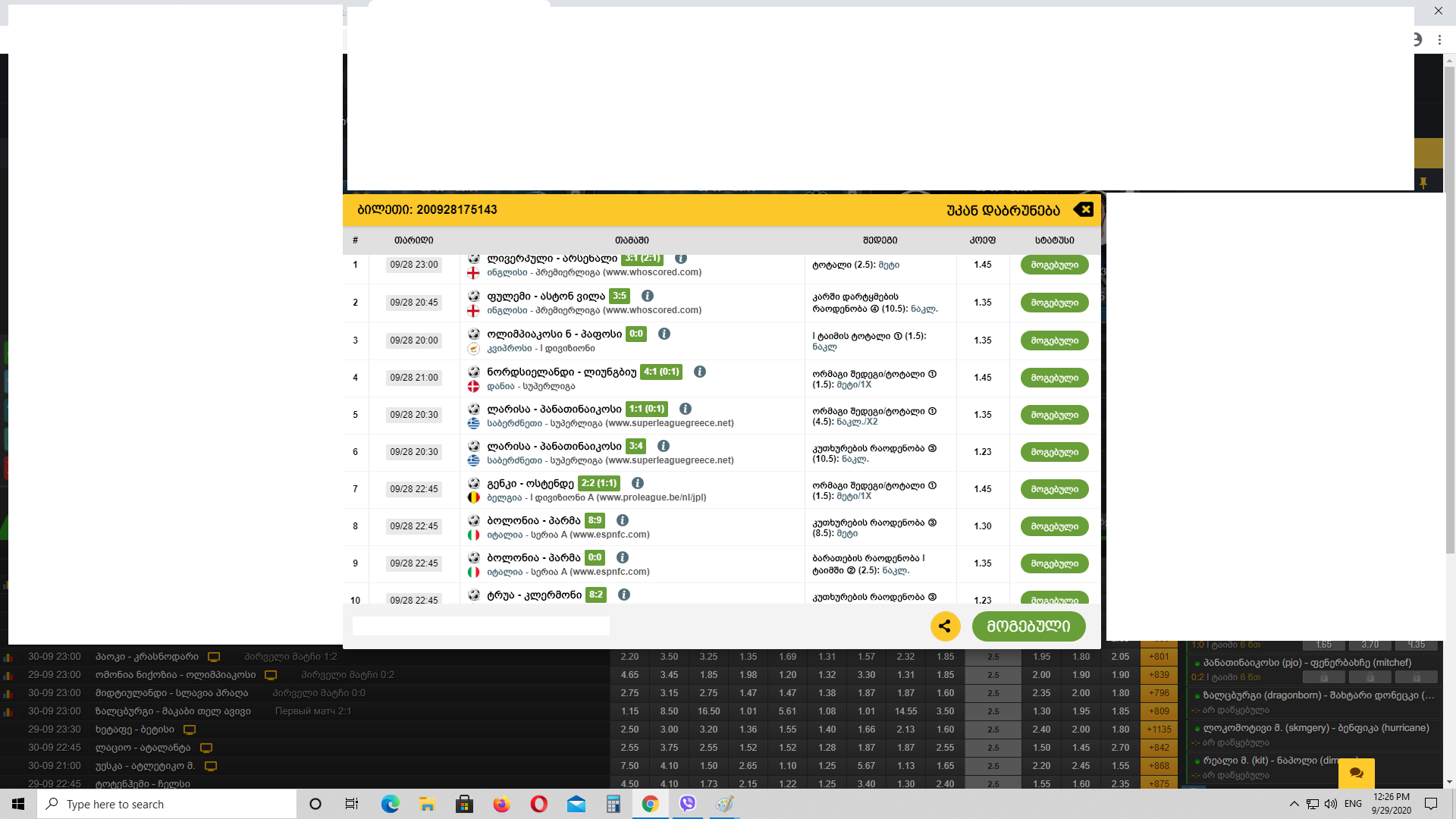The image size is (1456, 819).
Task: Expand more markets with +1135 button
Action: point(1158,730)
